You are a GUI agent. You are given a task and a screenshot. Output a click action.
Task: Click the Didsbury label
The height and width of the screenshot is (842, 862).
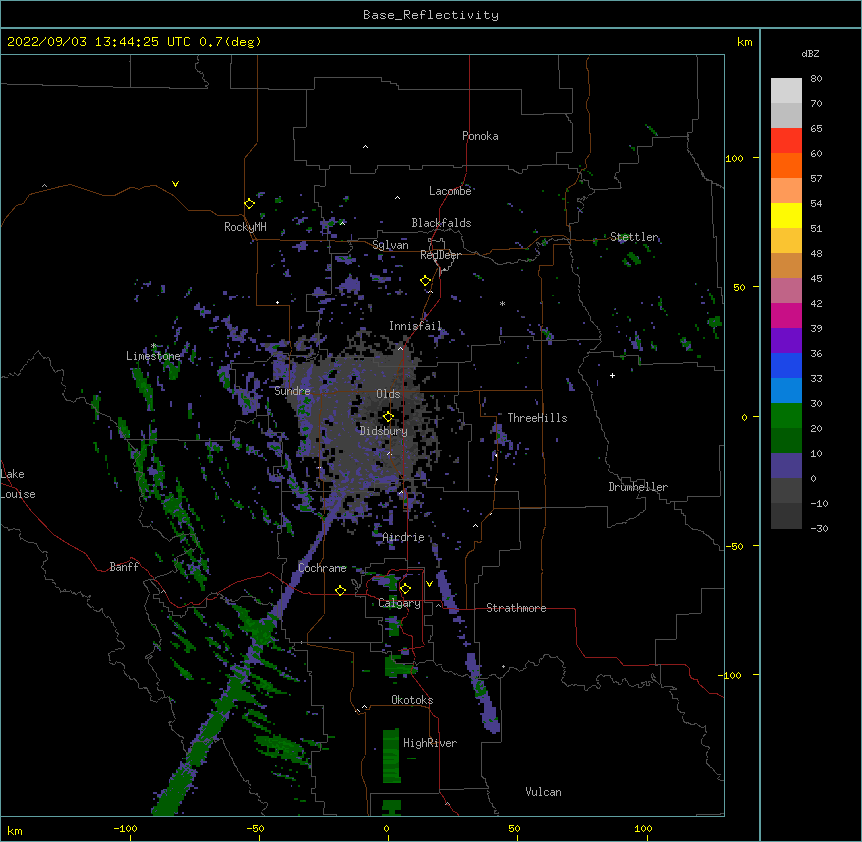[x=384, y=431]
